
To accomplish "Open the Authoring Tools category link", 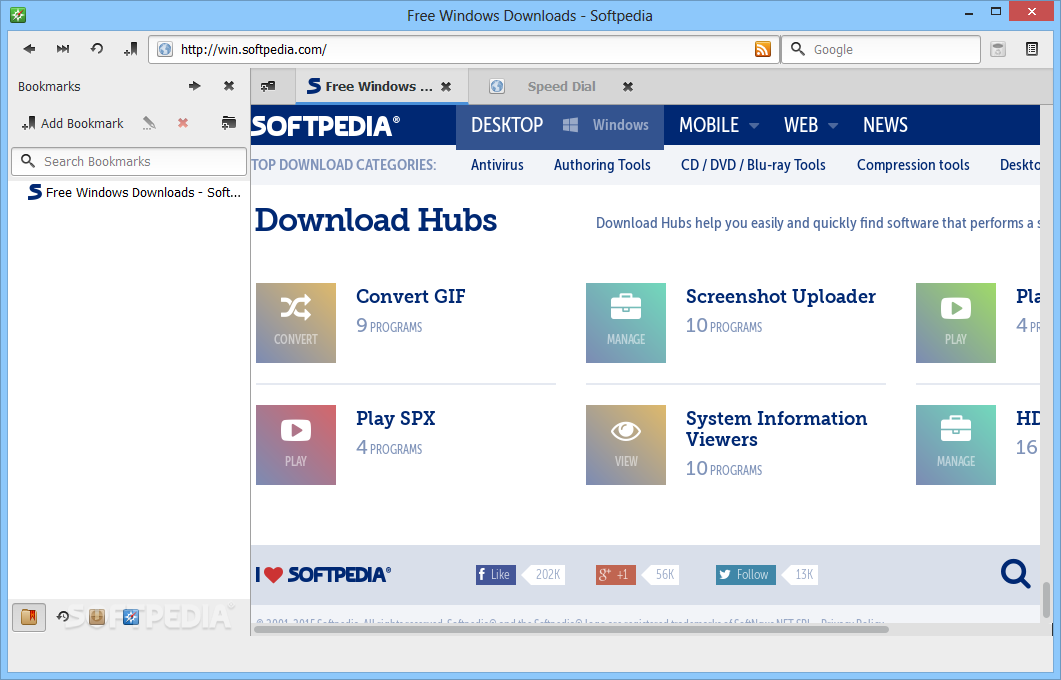I will point(602,165).
